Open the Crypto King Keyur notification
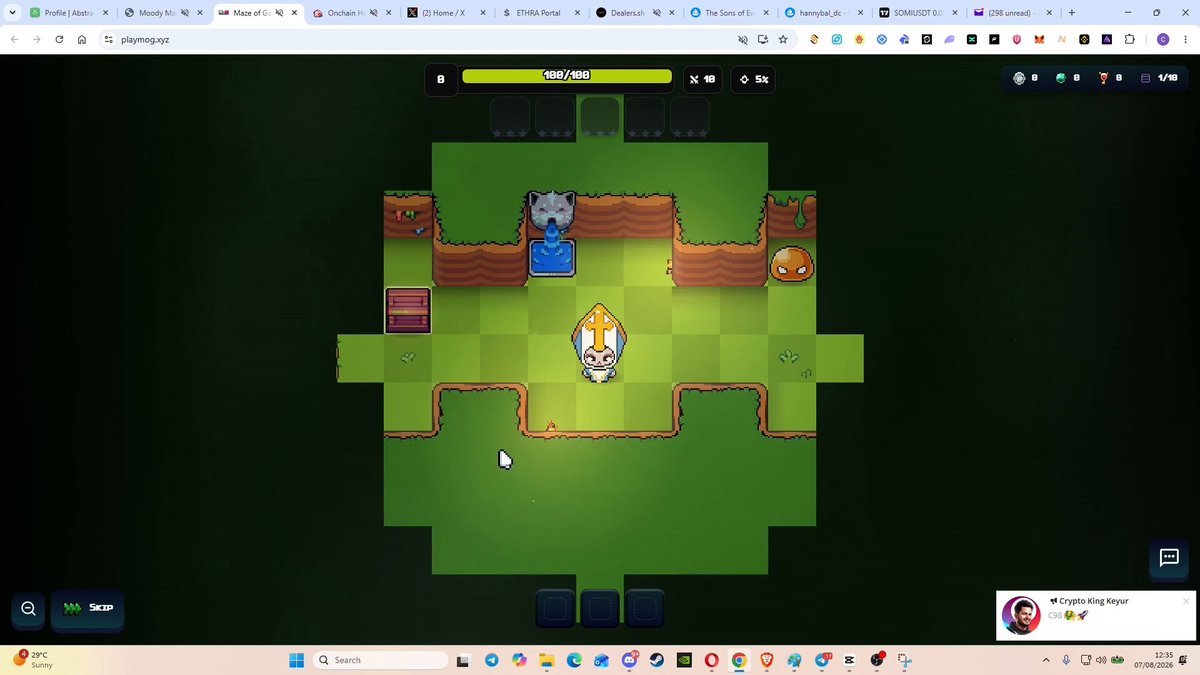The height and width of the screenshot is (675, 1200). coord(1095,614)
